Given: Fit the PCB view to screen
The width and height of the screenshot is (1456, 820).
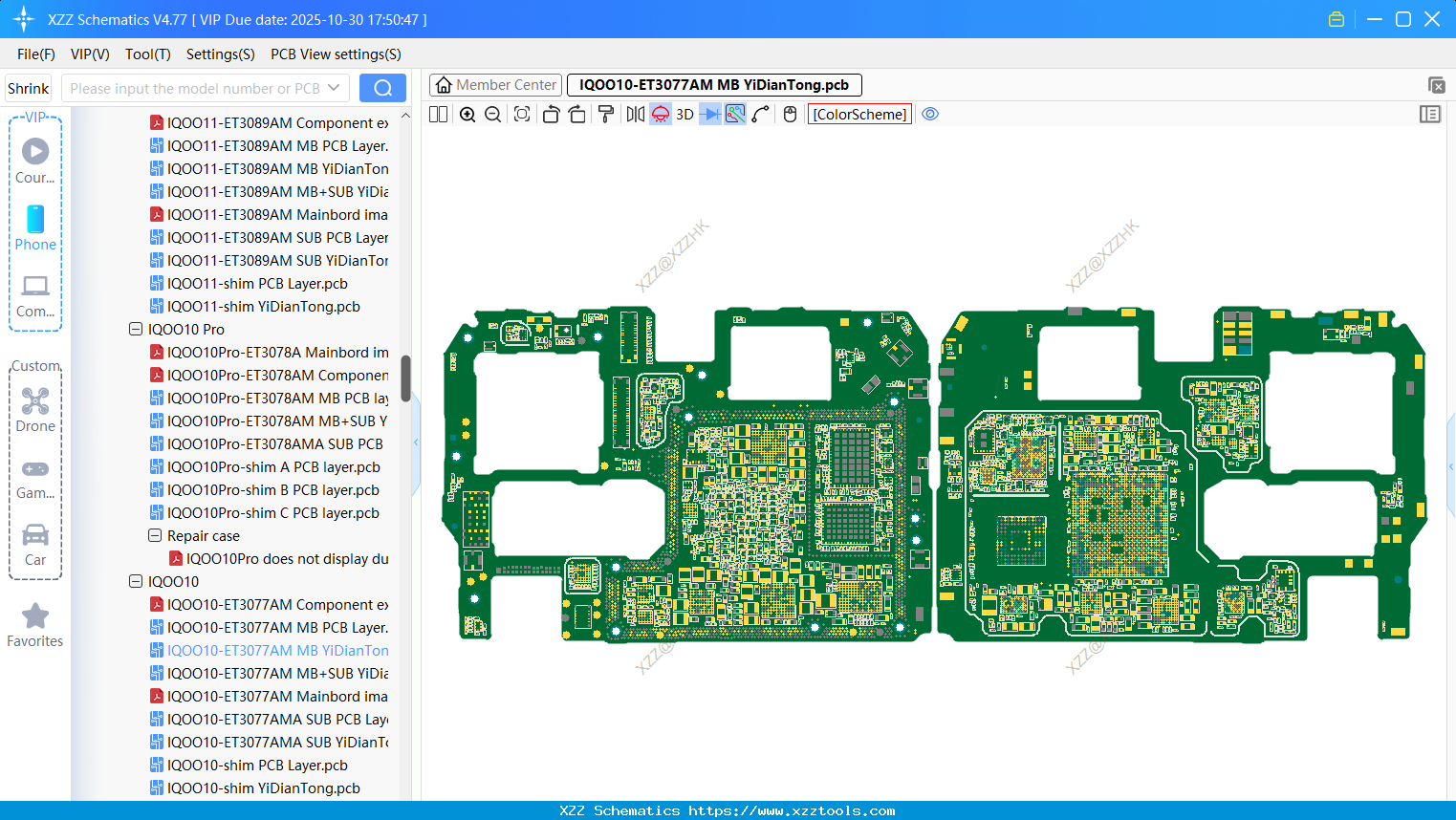Looking at the screenshot, I should point(522,115).
